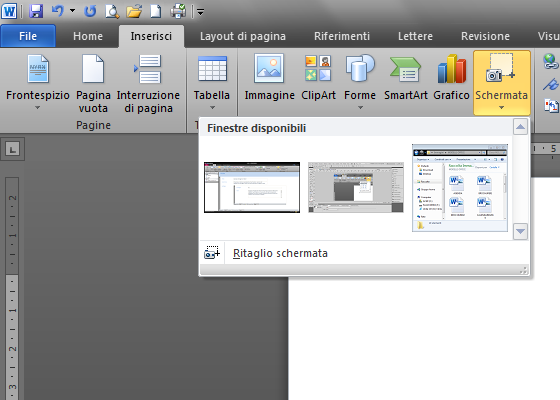Open the Layout di pagina tab

[x=243, y=36]
